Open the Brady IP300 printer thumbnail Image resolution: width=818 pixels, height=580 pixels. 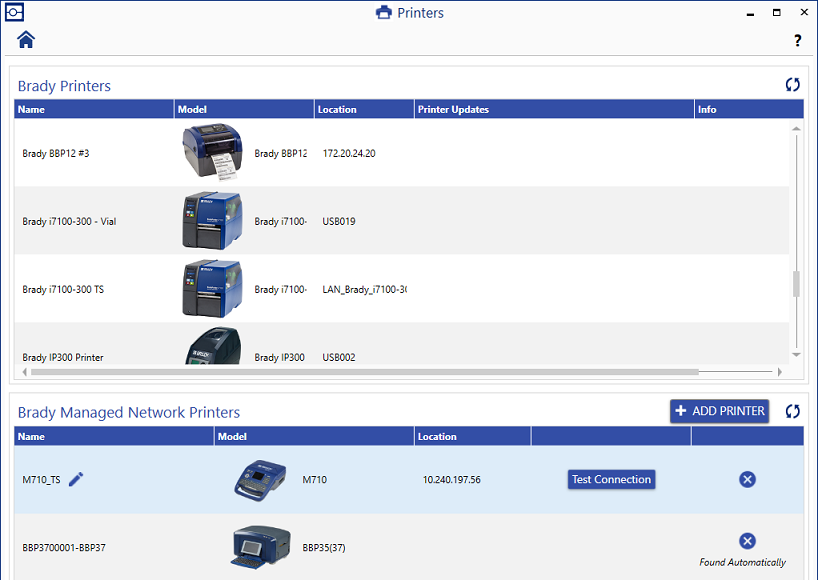(x=212, y=347)
